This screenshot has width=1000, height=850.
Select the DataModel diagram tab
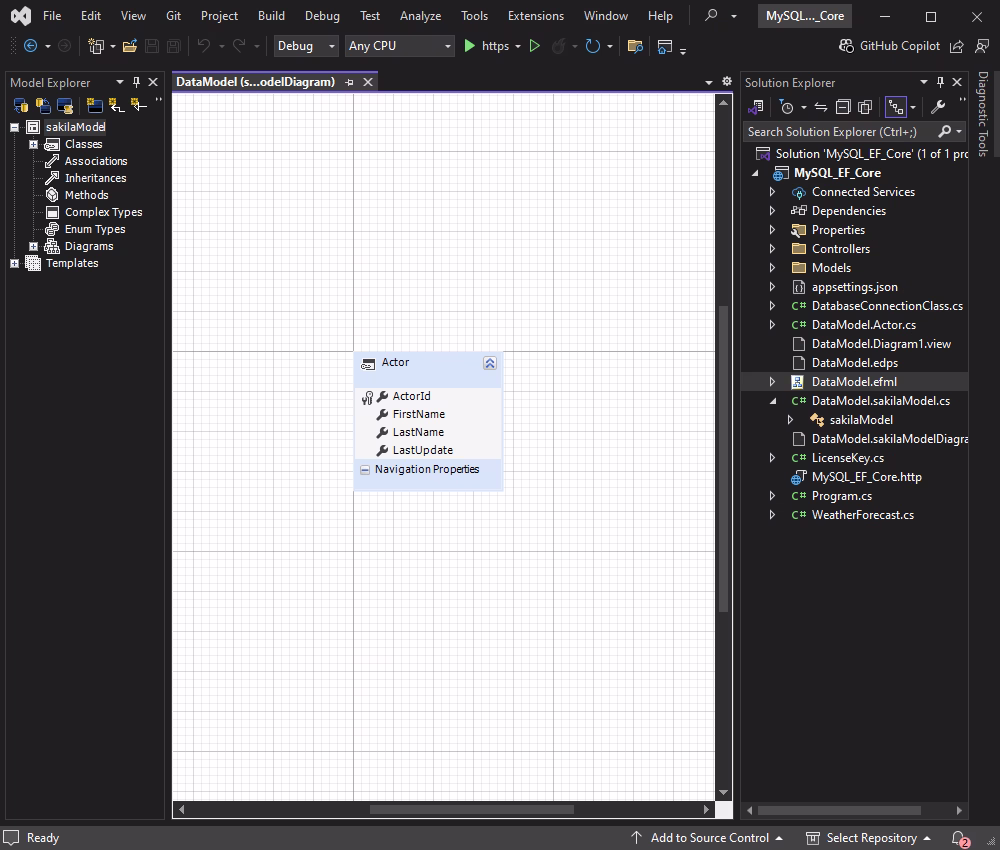coord(256,82)
